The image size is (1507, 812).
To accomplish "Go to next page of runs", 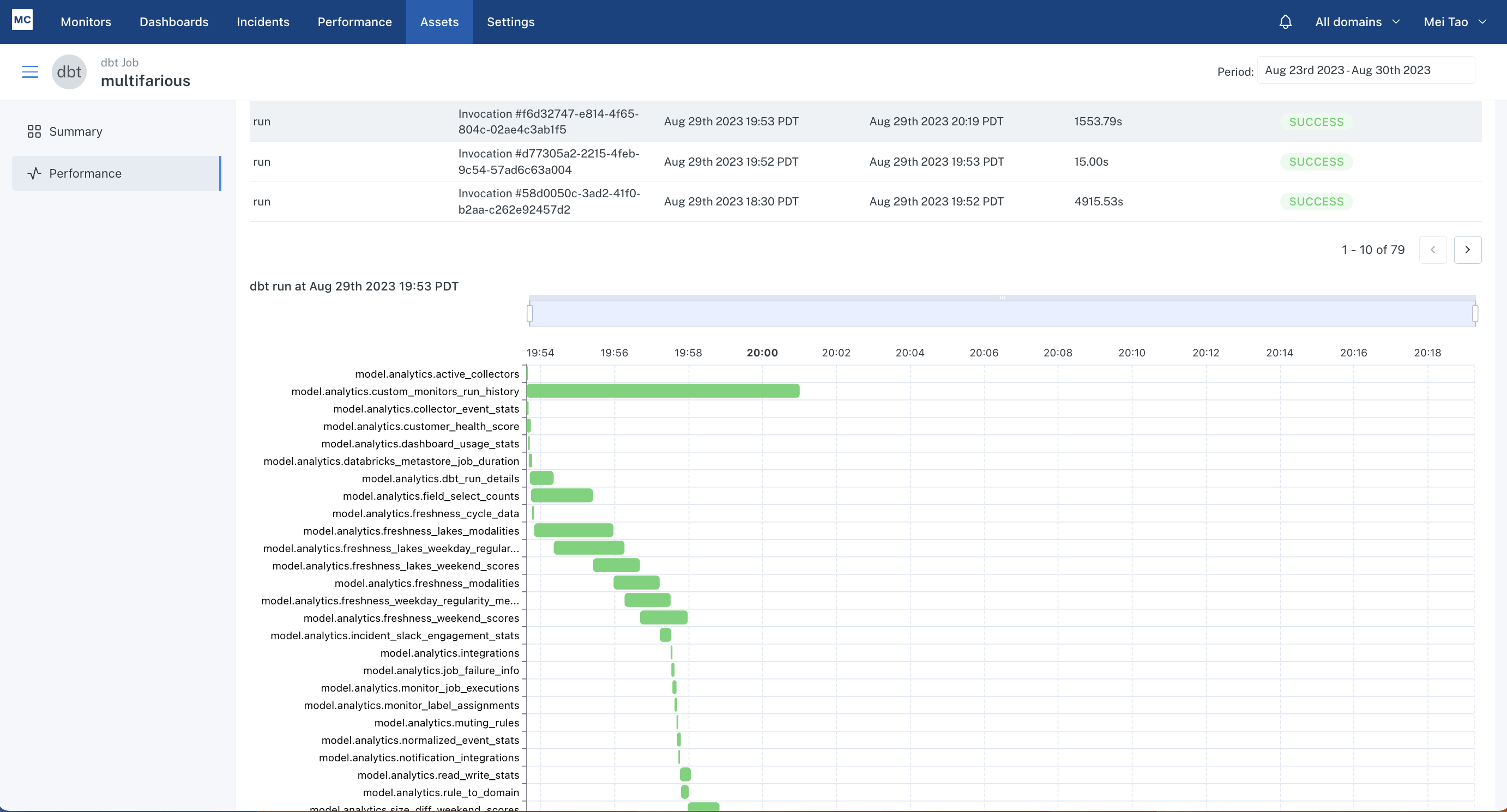I will pyautogui.click(x=1467, y=250).
